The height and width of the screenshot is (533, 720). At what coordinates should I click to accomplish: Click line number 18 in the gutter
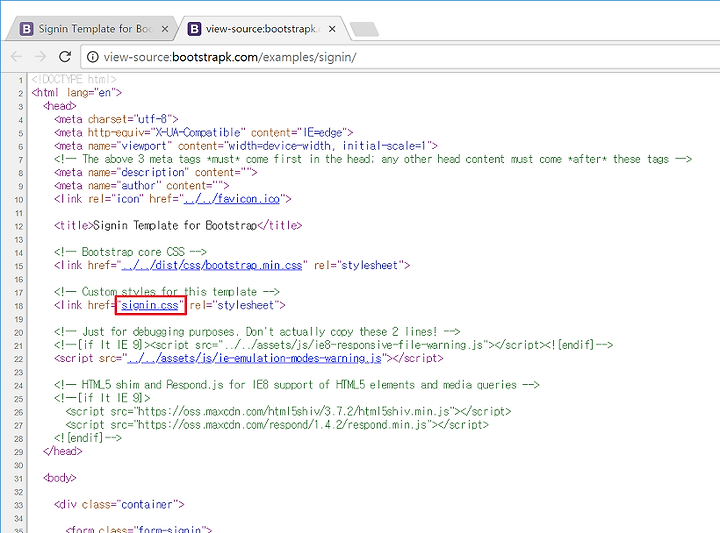(x=18, y=306)
